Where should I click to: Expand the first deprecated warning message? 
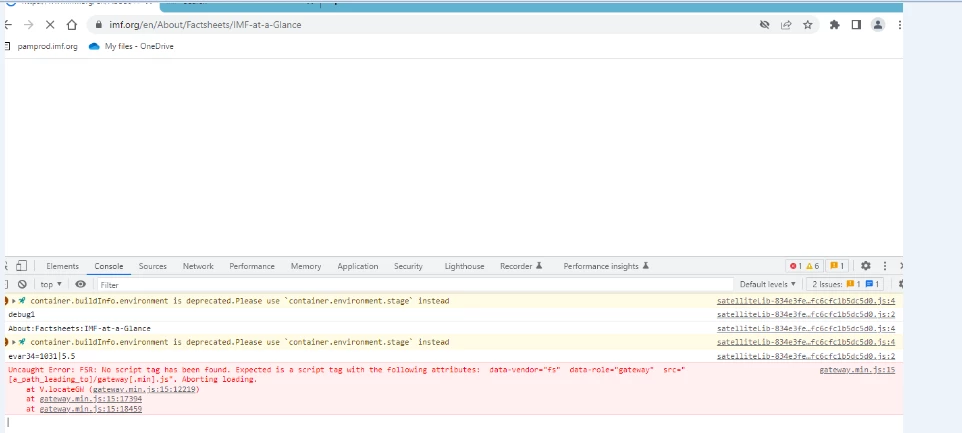[14, 301]
